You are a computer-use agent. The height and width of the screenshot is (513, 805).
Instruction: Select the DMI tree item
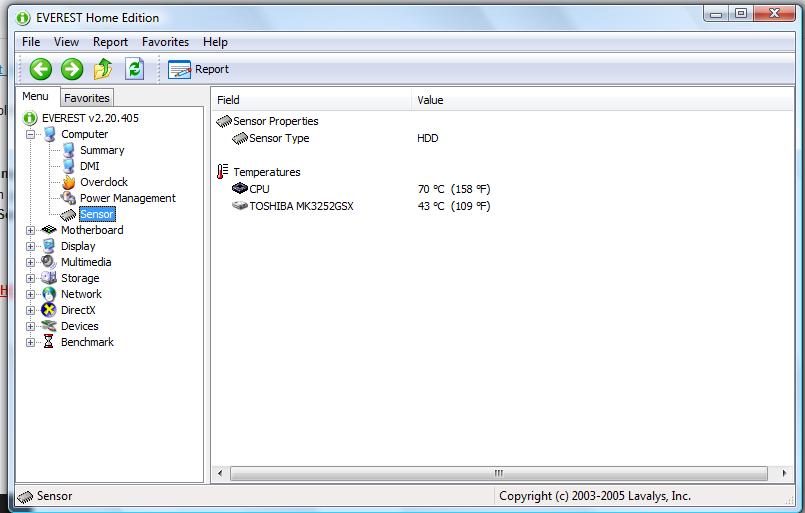click(x=90, y=166)
